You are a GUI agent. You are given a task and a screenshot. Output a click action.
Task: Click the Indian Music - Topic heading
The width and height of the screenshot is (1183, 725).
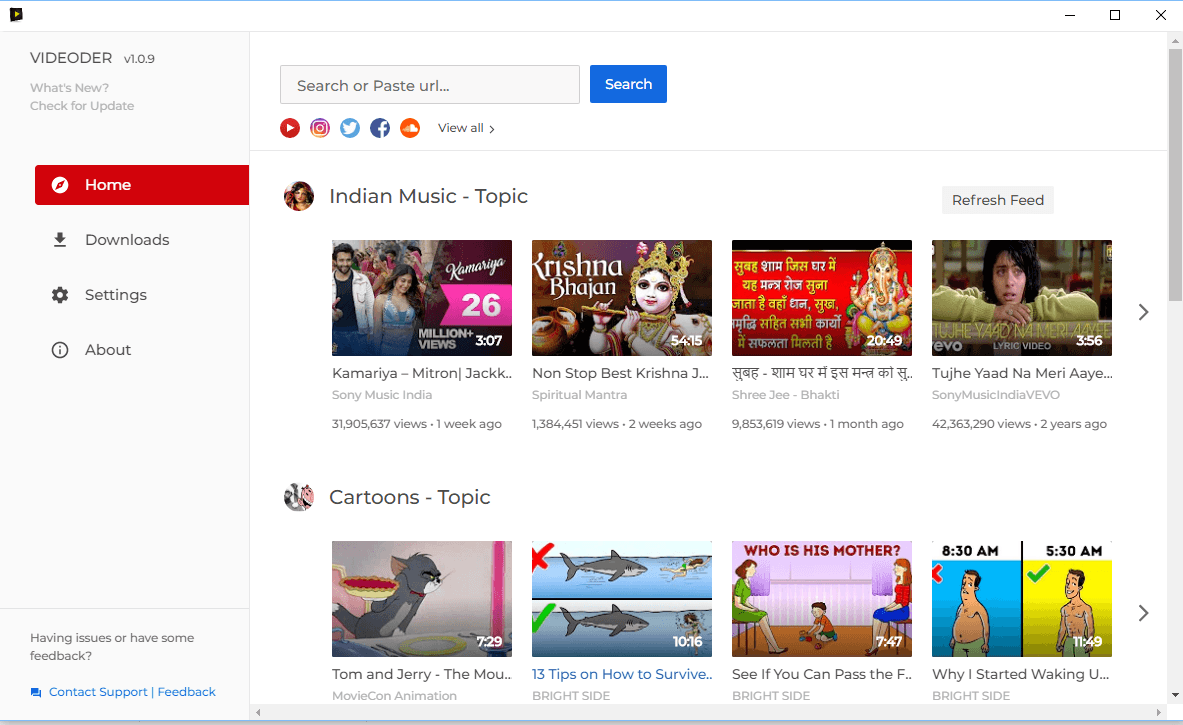tap(429, 196)
